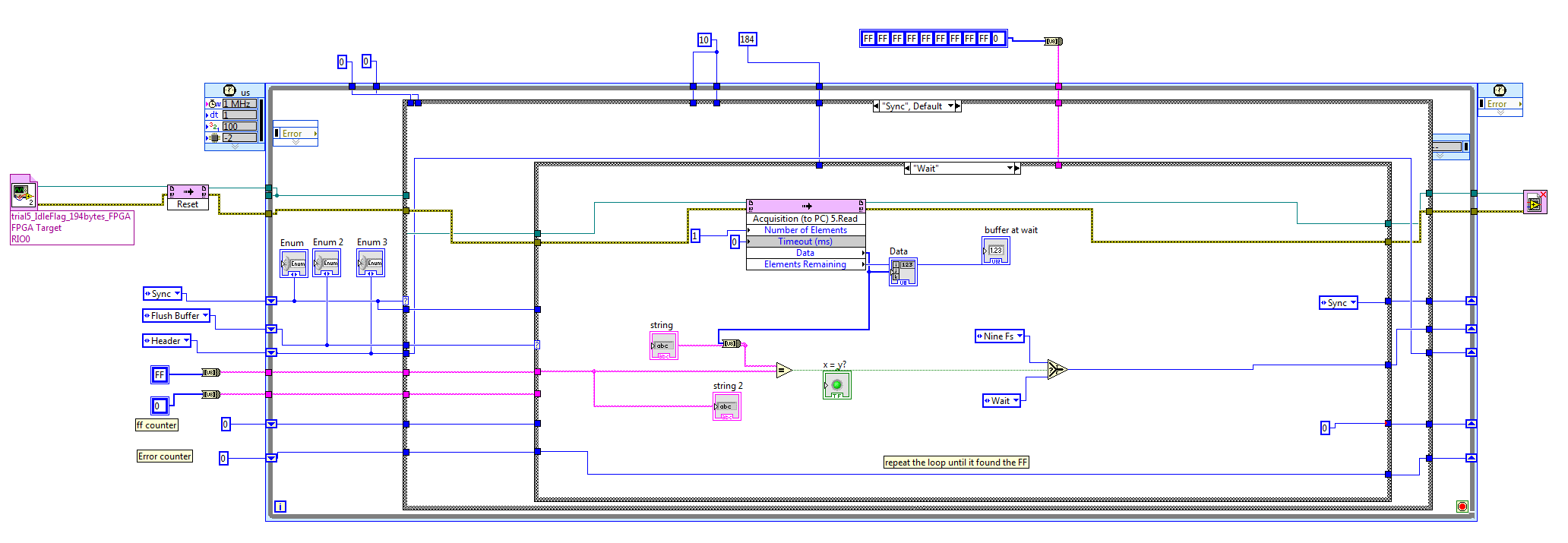1568x543 pixels.
Task: Click the converter node after the 0 string constant
Action: (211, 394)
